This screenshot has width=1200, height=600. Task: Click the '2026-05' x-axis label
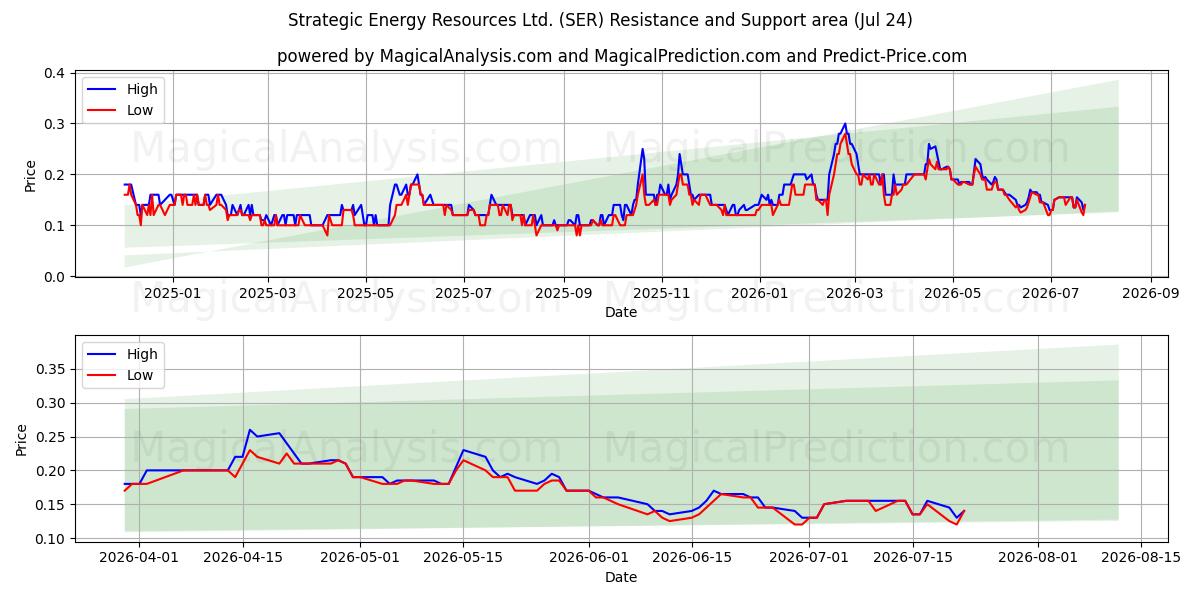click(952, 295)
